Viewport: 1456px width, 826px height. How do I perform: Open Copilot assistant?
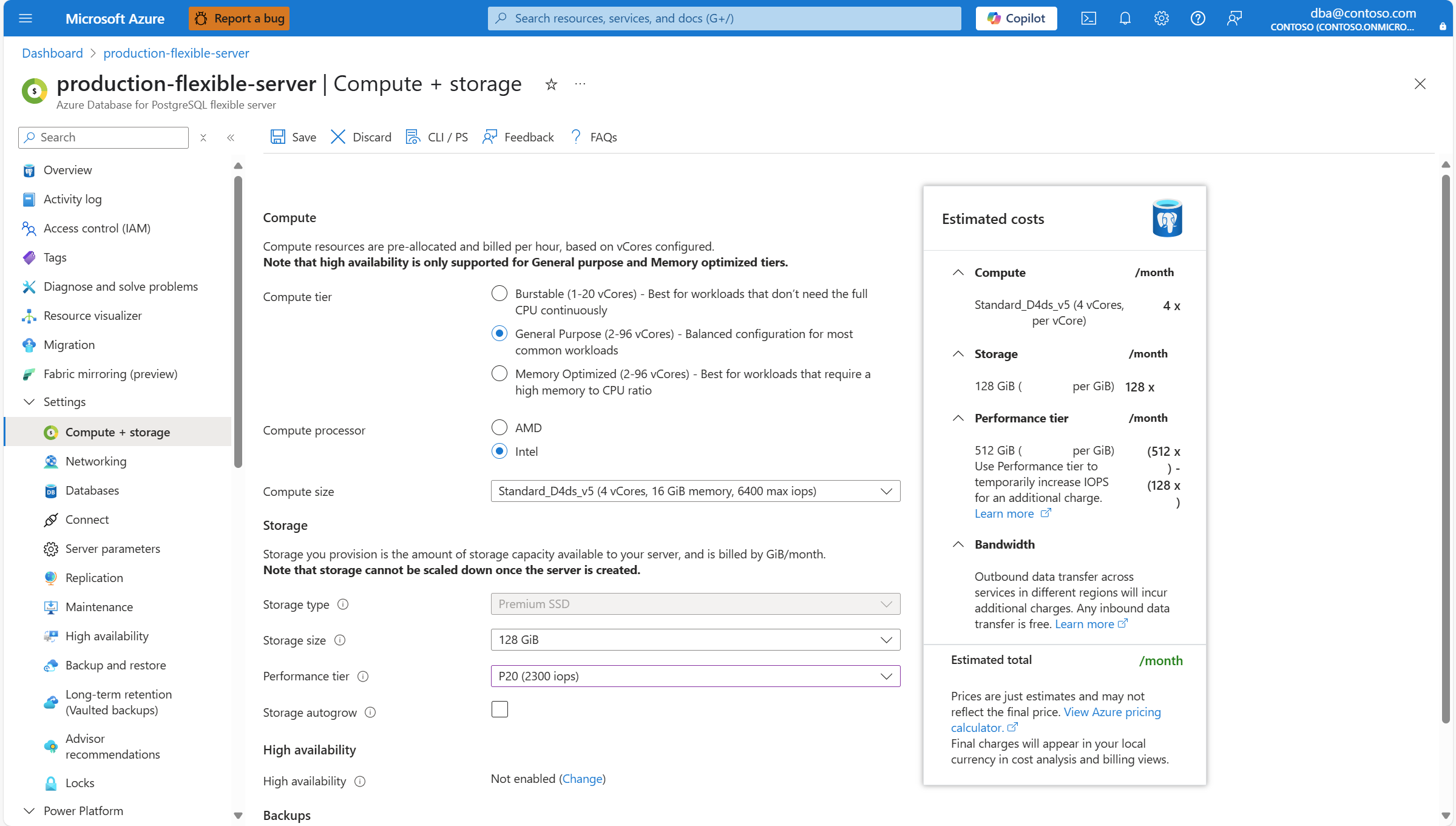point(1016,18)
